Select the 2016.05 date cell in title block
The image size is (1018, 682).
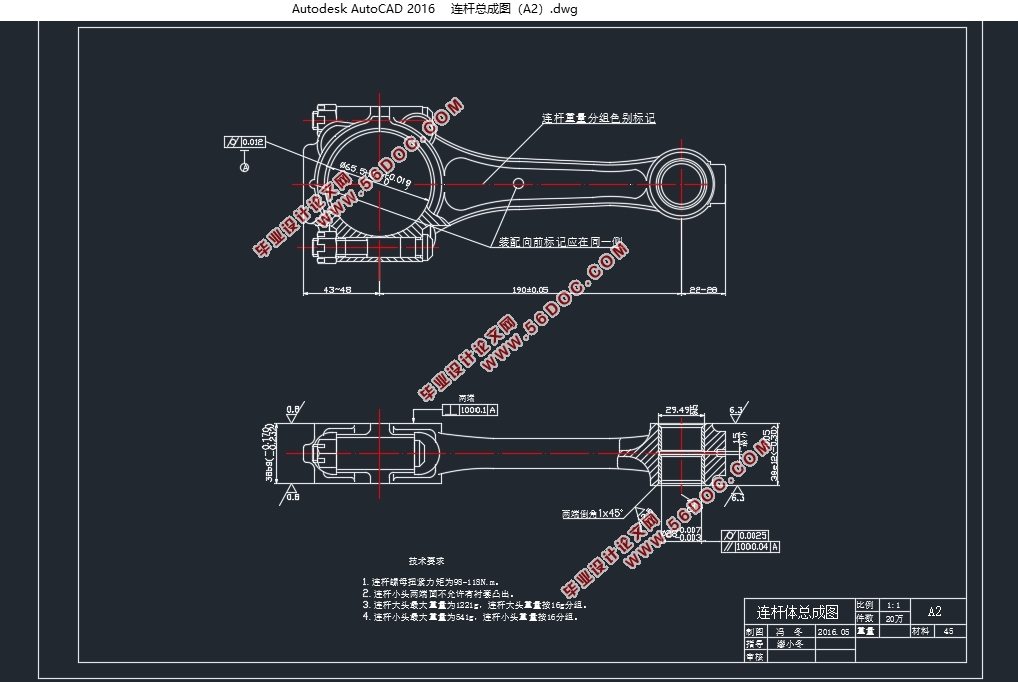(x=833, y=632)
